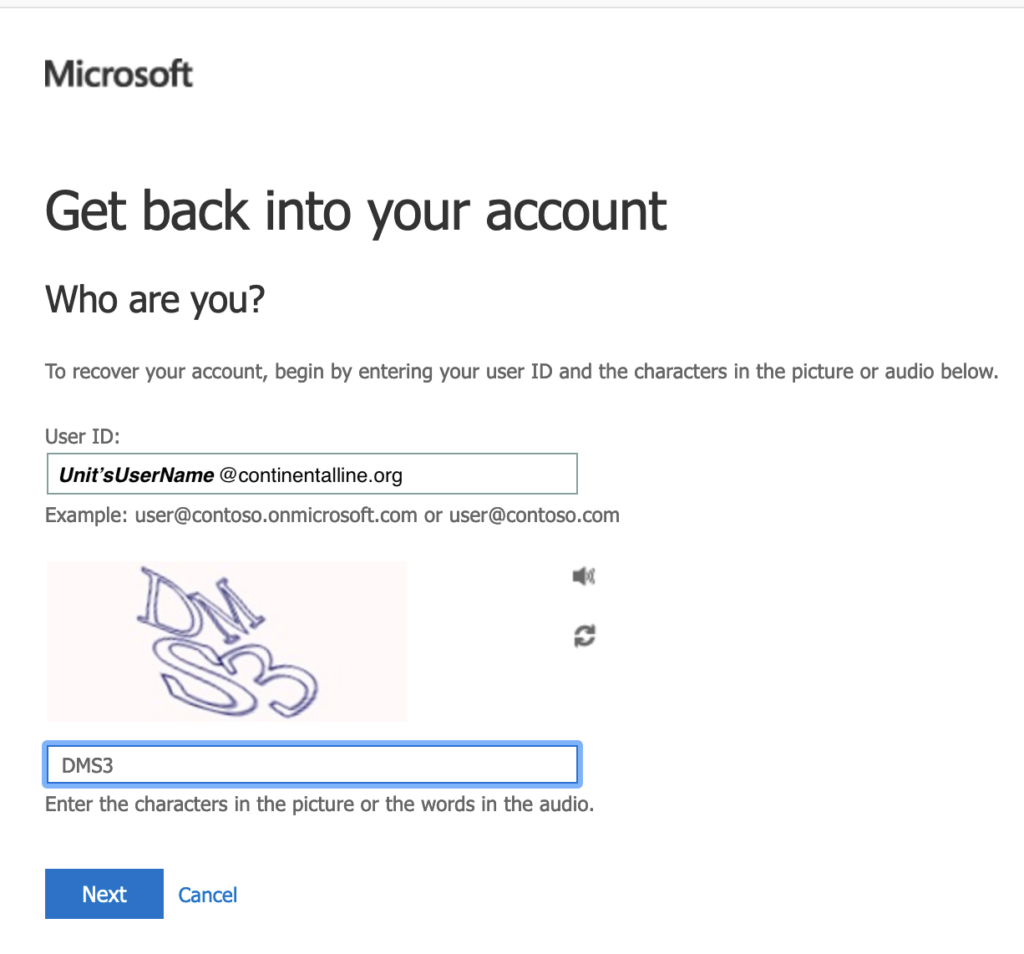Focus the picture characters input field
This screenshot has width=1024, height=954.
pyautogui.click(x=312, y=765)
